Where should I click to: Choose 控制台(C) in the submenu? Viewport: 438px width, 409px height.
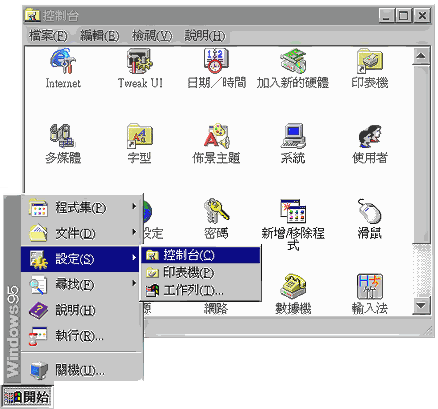[201, 255]
